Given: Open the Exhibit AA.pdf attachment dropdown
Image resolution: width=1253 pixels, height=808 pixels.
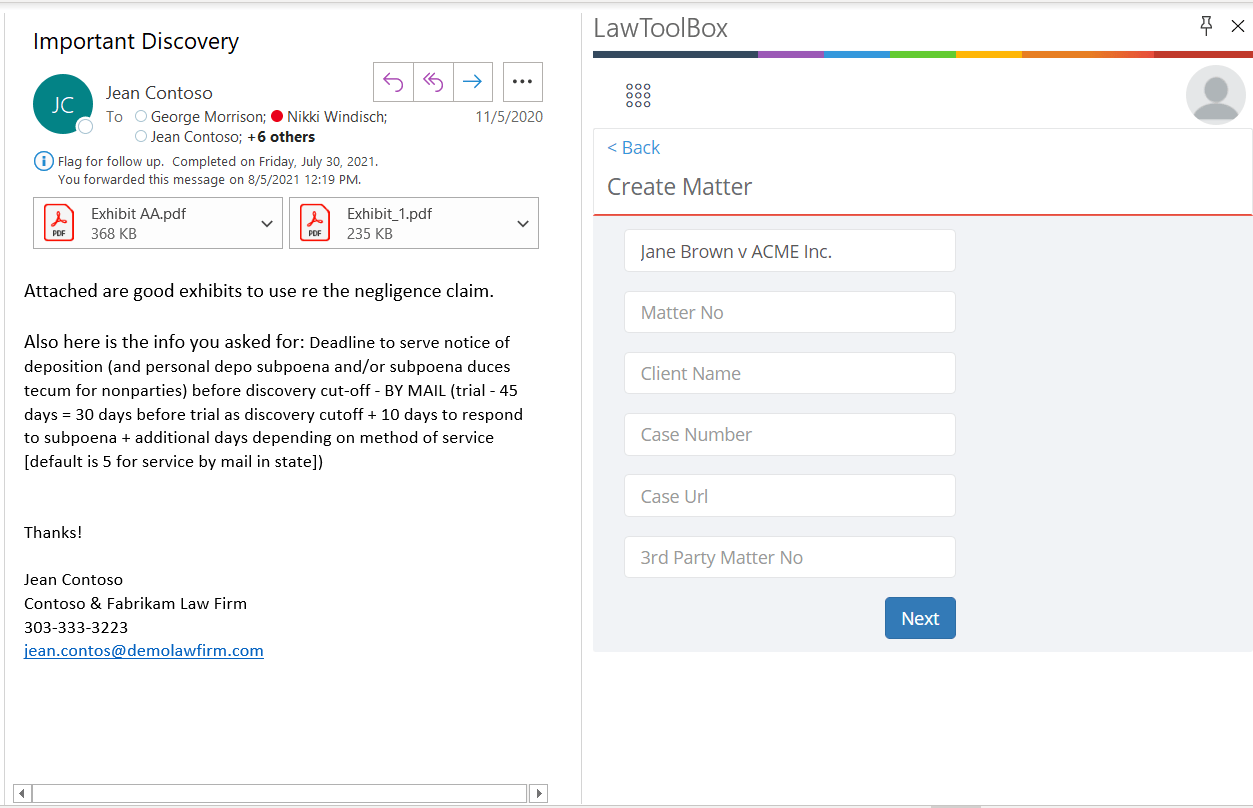Looking at the screenshot, I should coord(267,222).
